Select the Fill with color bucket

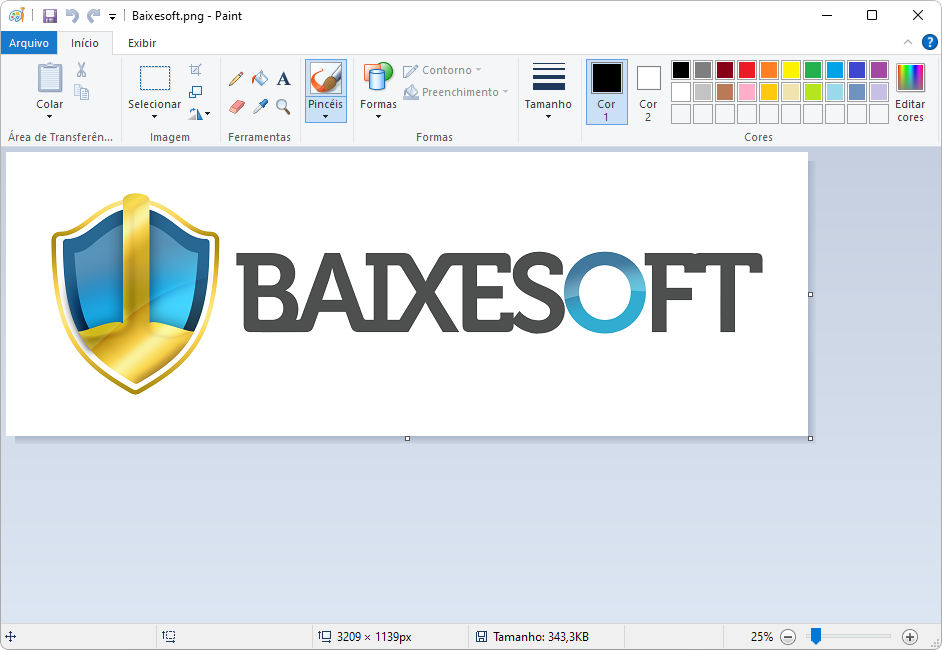click(x=260, y=78)
